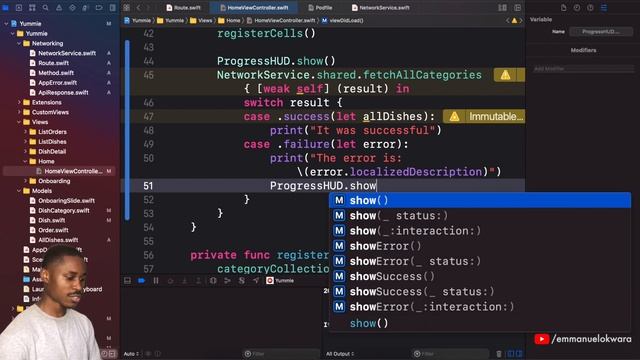Click the debug view hierarchy icon

click(213, 281)
